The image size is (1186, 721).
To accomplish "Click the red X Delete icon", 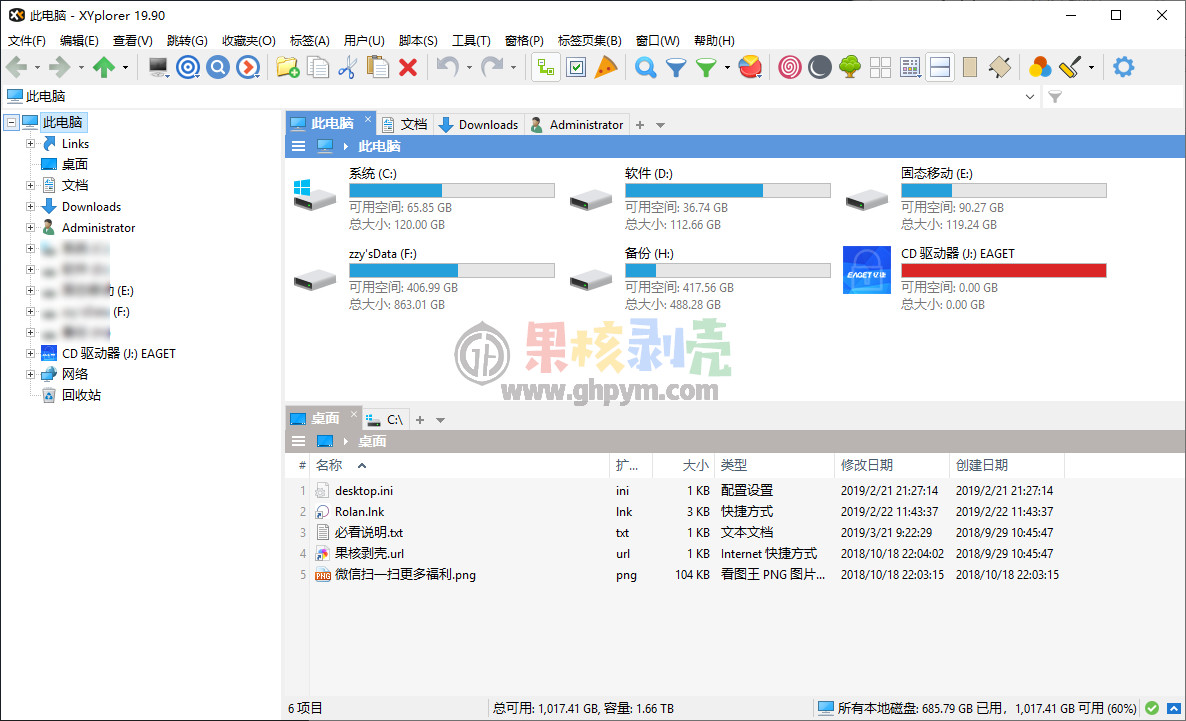I will tap(408, 67).
